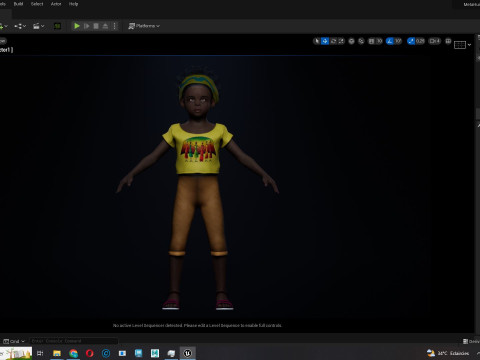The width and height of the screenshot is (480, 360).
Task: Toggle rotation angle snapping
Action: tap(390, 41)
